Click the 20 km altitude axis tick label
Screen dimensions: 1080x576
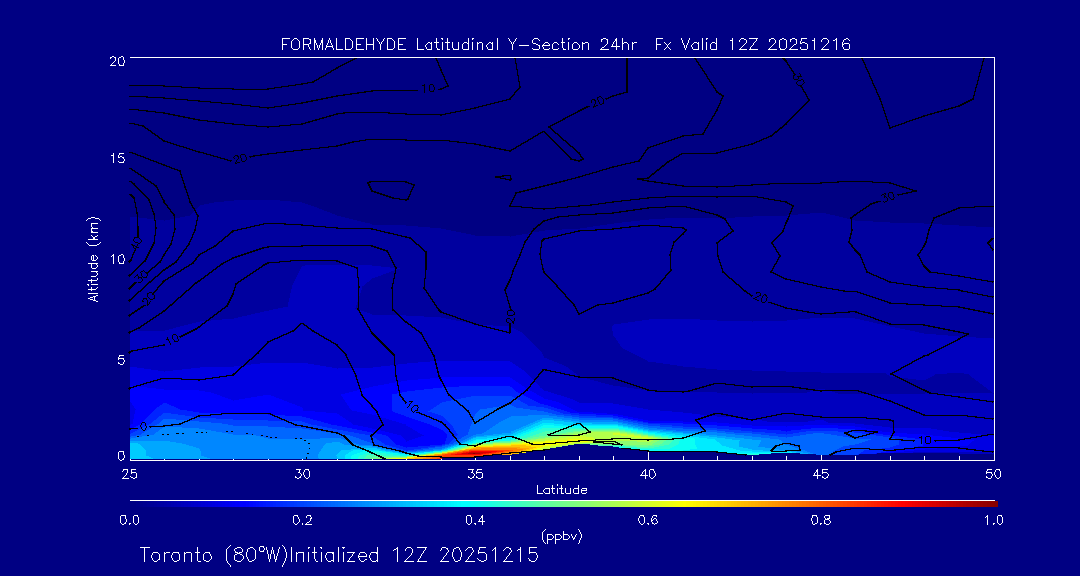[116, 60]
